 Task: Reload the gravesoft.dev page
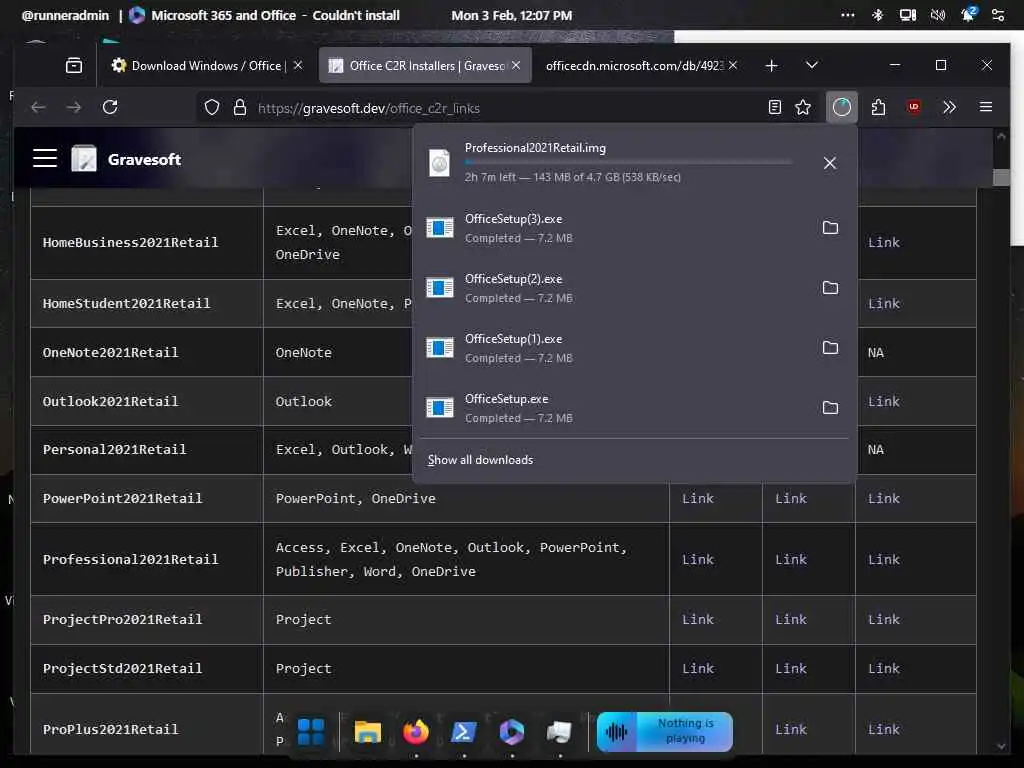click(110, 107)
